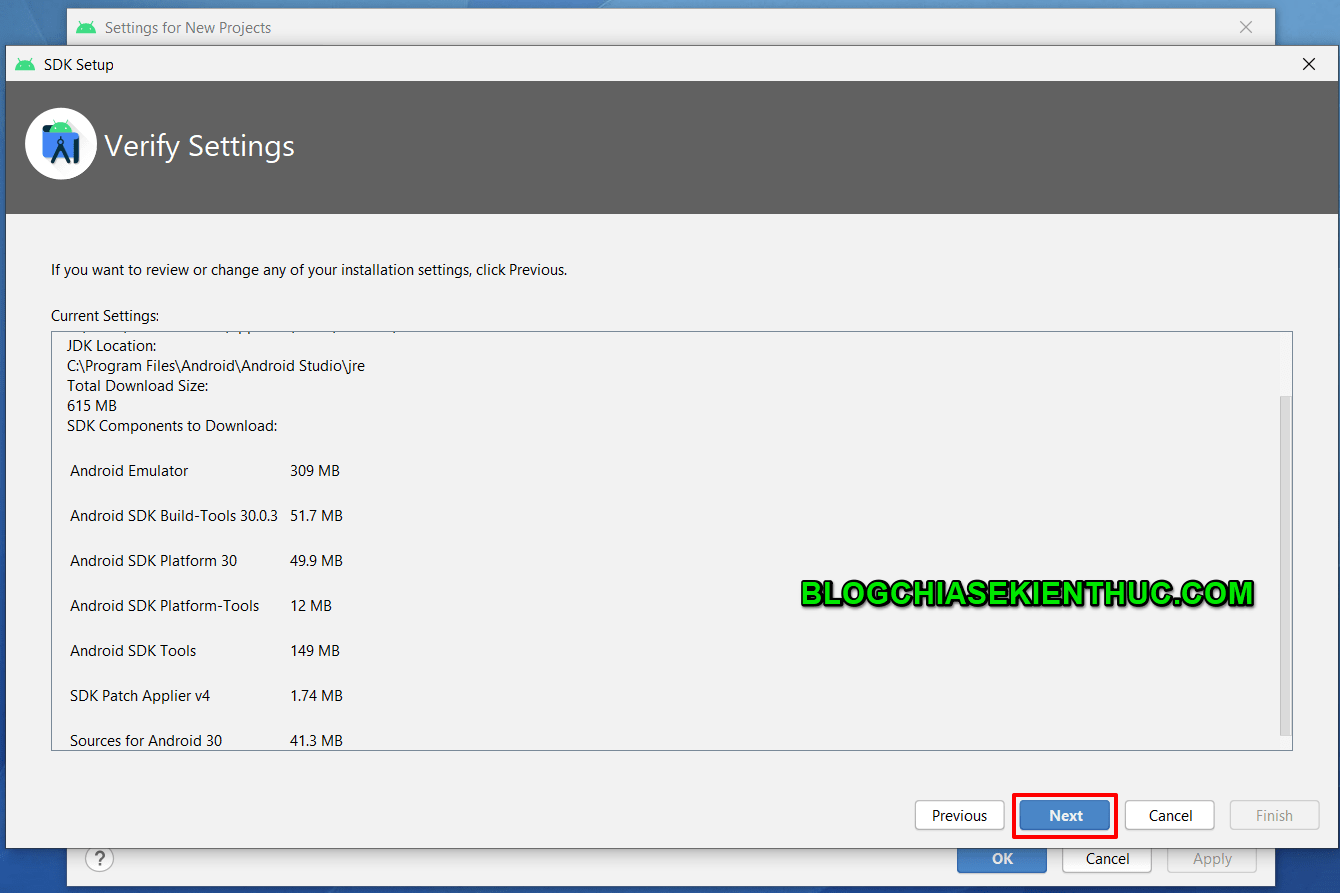Select the Android Emulator component row

pos(205,470)
